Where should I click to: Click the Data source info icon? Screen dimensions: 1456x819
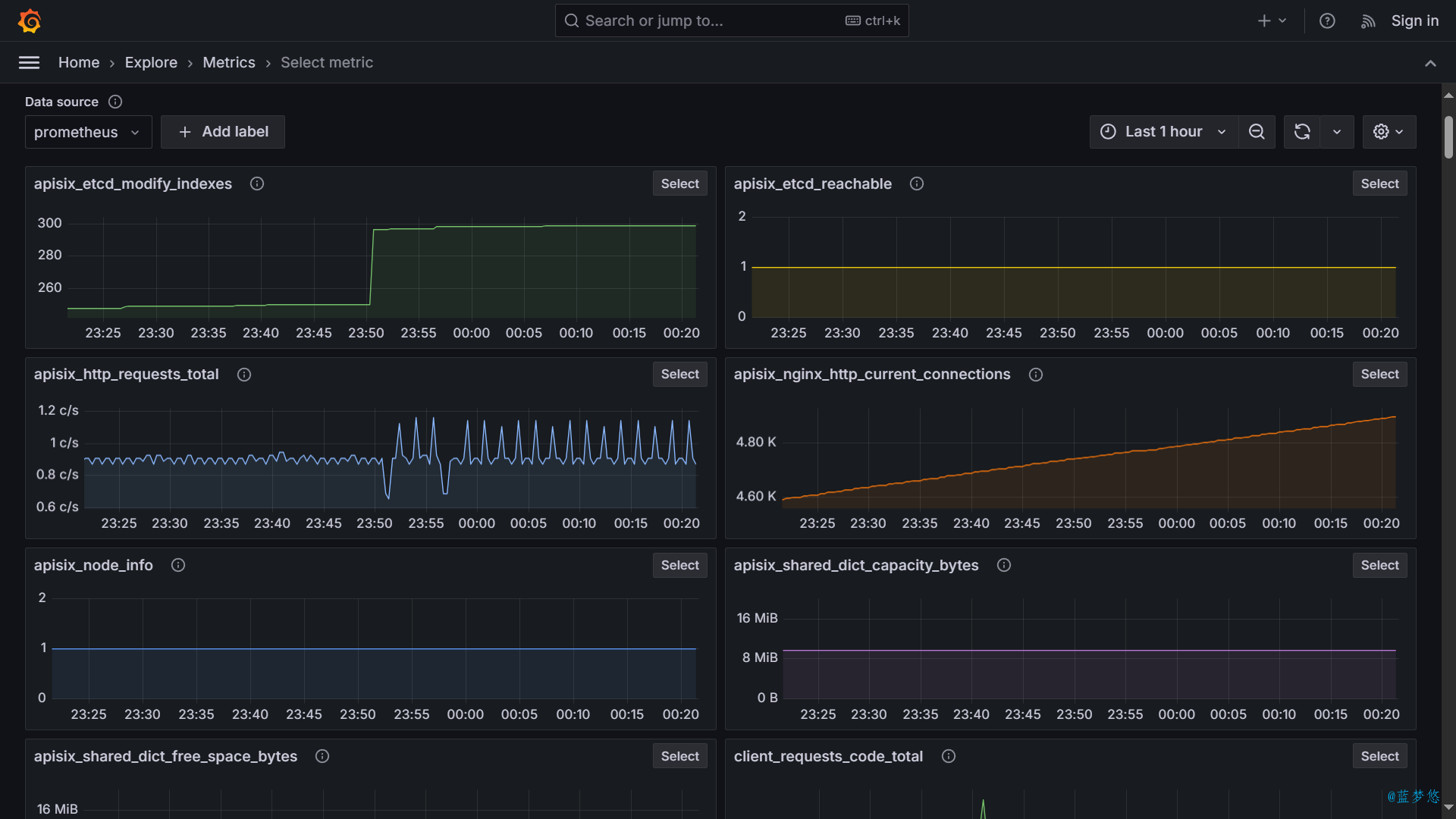click(115, 102)
